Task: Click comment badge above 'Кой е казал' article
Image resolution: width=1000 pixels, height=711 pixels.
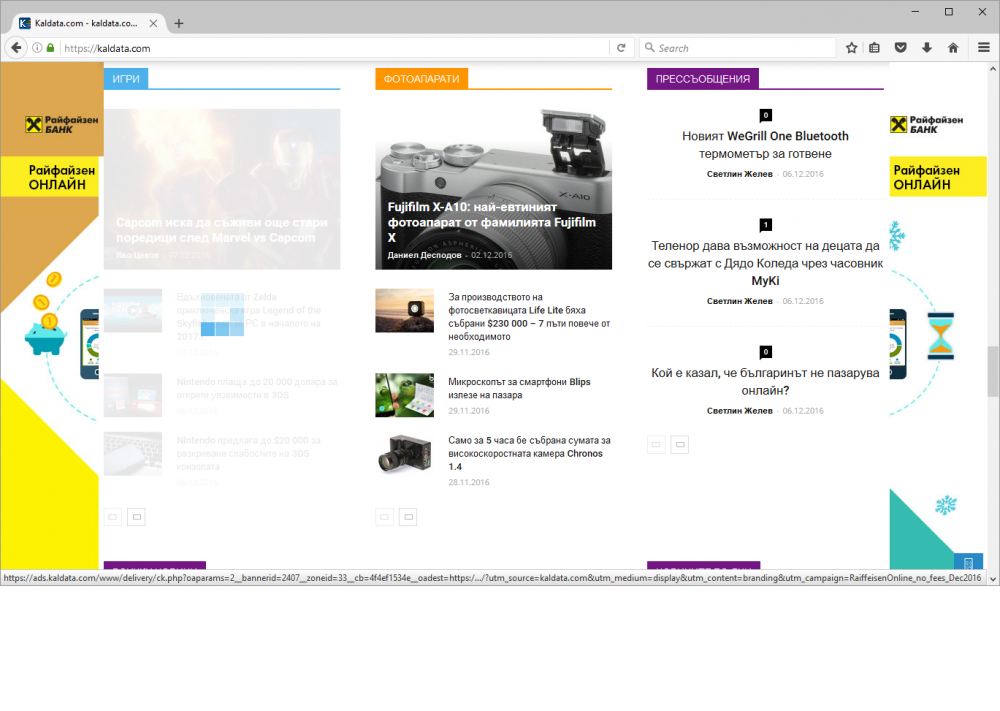Action: pyautogui.click(x=766, y=351)
